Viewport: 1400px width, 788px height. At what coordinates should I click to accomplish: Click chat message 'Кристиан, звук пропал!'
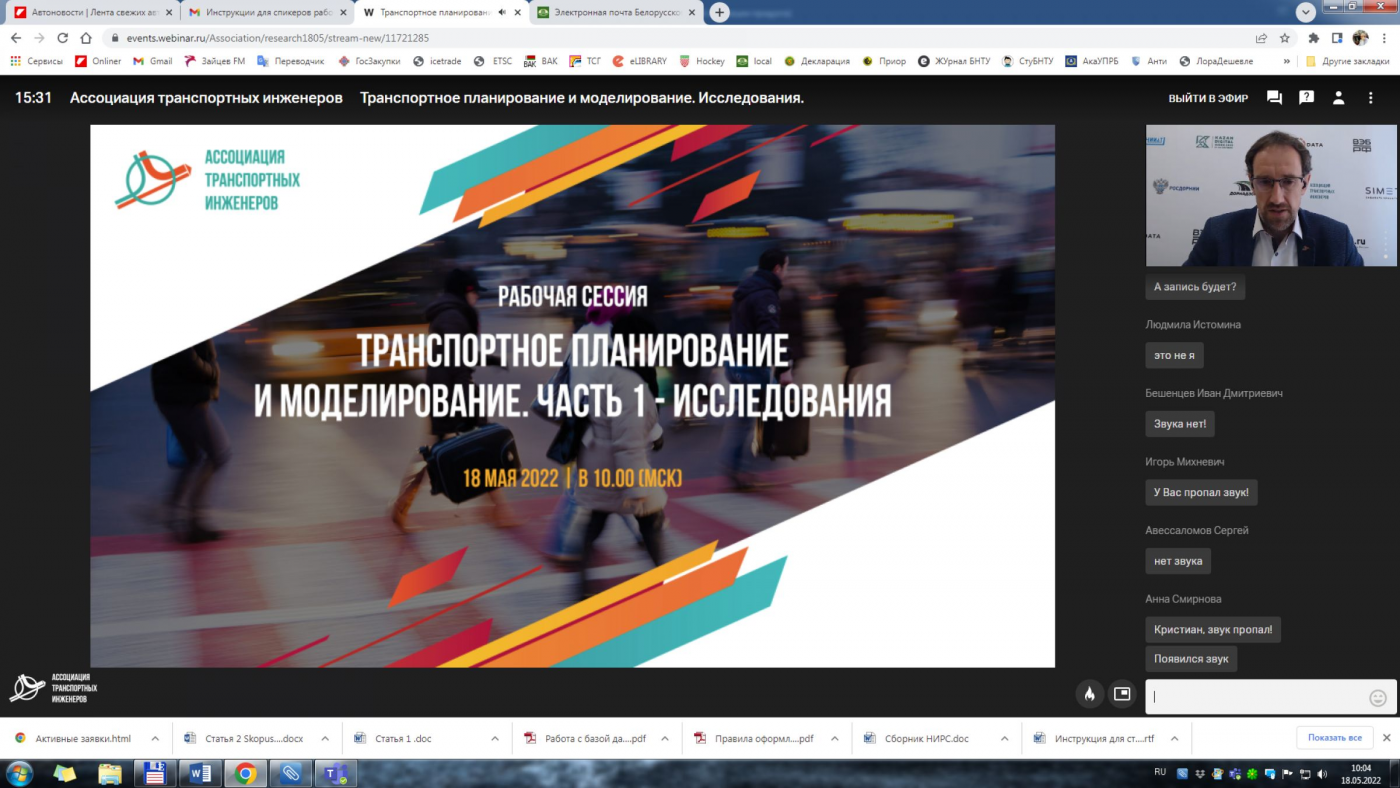(x=1213, y=629)
